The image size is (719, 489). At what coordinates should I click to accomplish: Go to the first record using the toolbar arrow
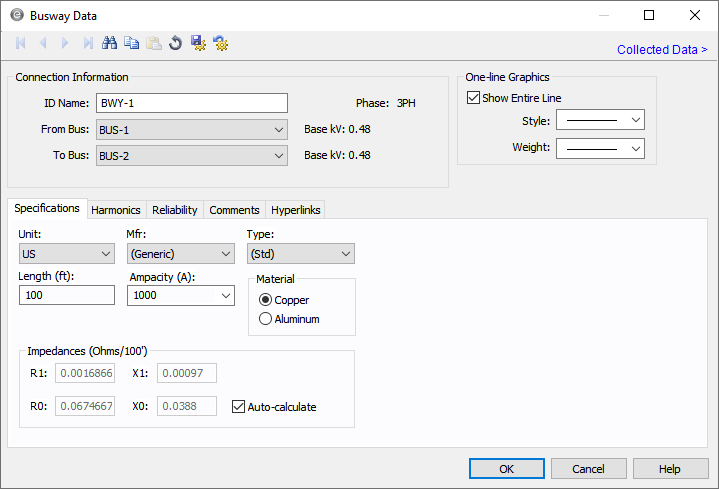pyautogui.click(x=21, y=43)
